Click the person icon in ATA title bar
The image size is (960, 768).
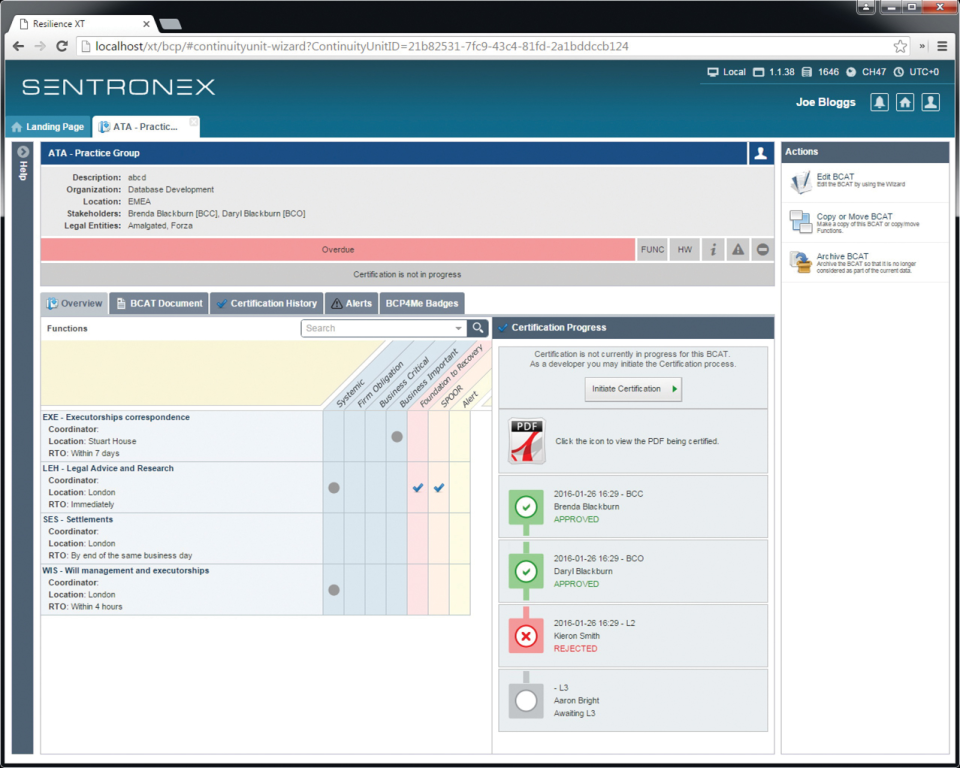pos(760,153)
